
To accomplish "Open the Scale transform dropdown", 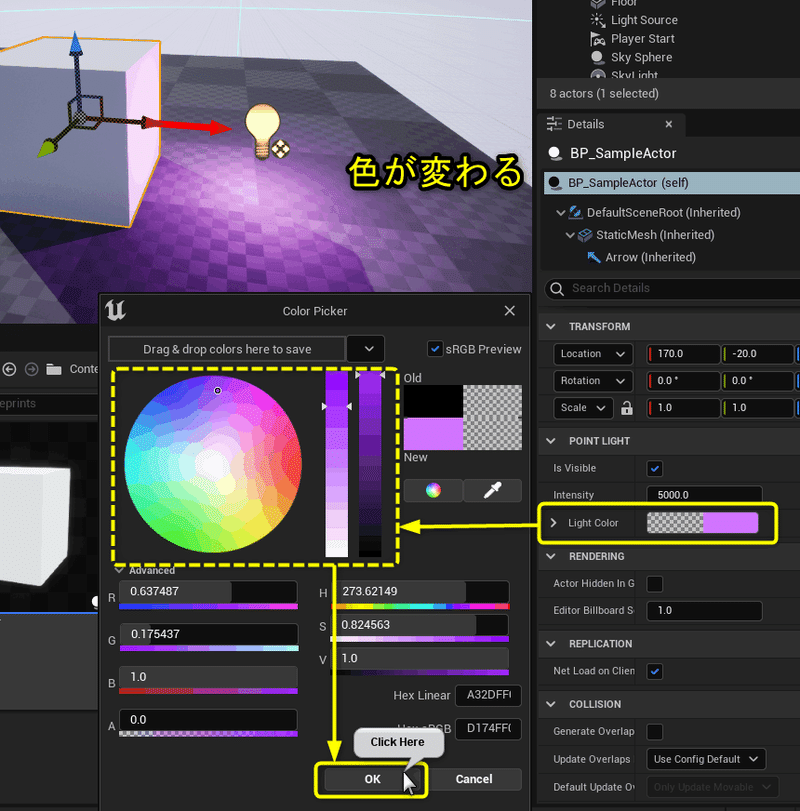I will (x=583, y=408).
